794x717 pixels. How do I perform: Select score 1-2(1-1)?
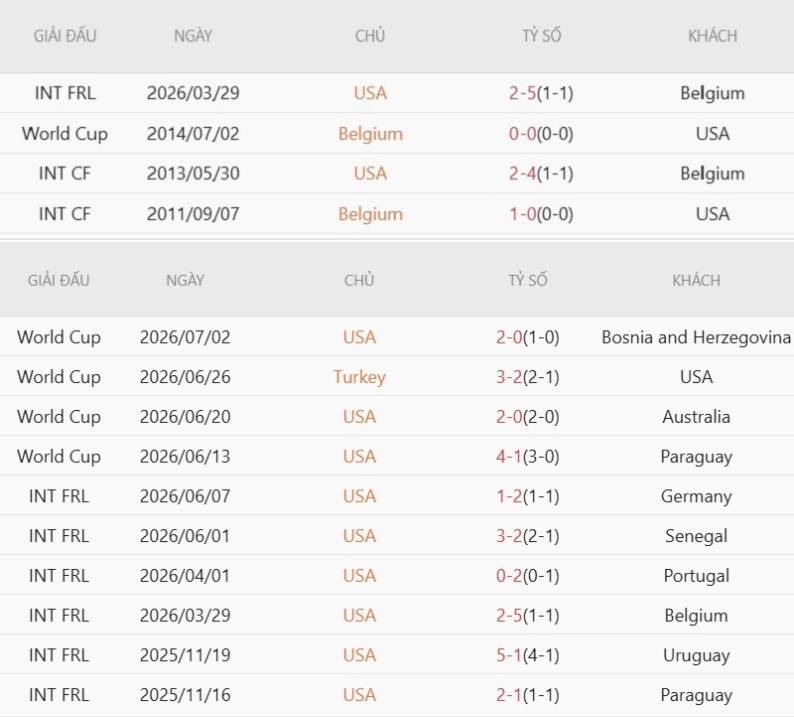(x=528, y=496)
